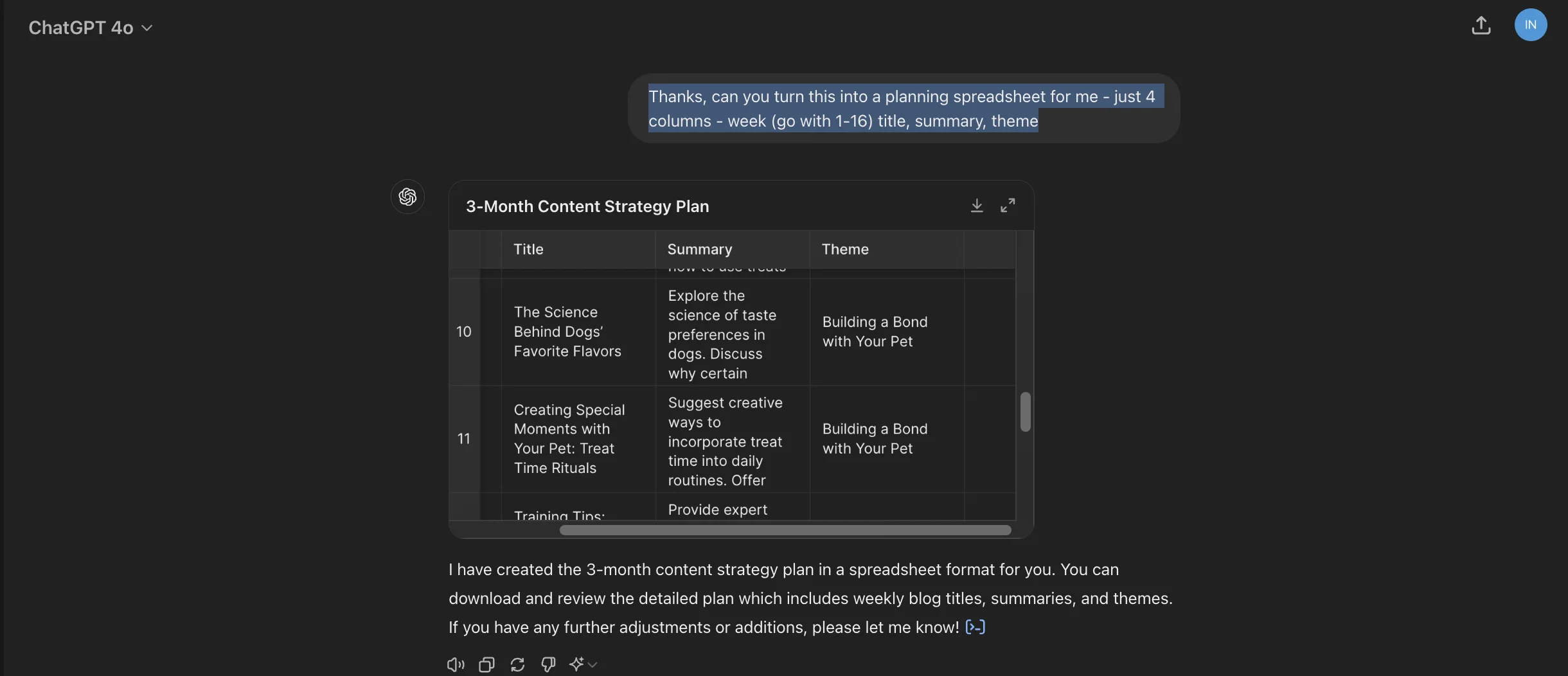Select row number 10 in the table
Viewport: 1568px width, 676px height.
point(464,332)
